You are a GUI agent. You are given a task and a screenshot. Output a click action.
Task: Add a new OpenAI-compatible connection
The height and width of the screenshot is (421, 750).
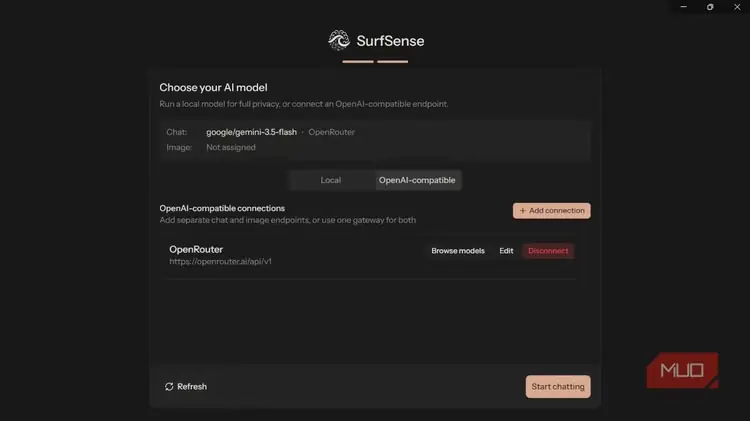[x=551, y=210]
